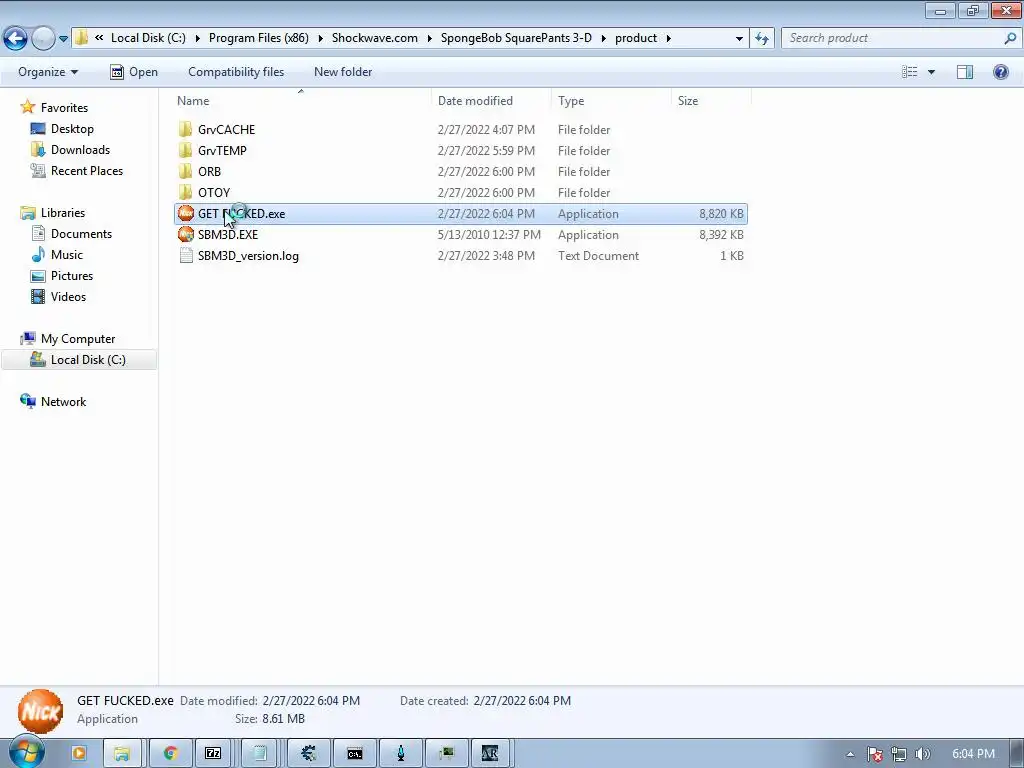Image resolution: width=1024 pixels, height=768 pixels.
Task: Click the large Nick icon in details pane
Action: coord(40,711)
